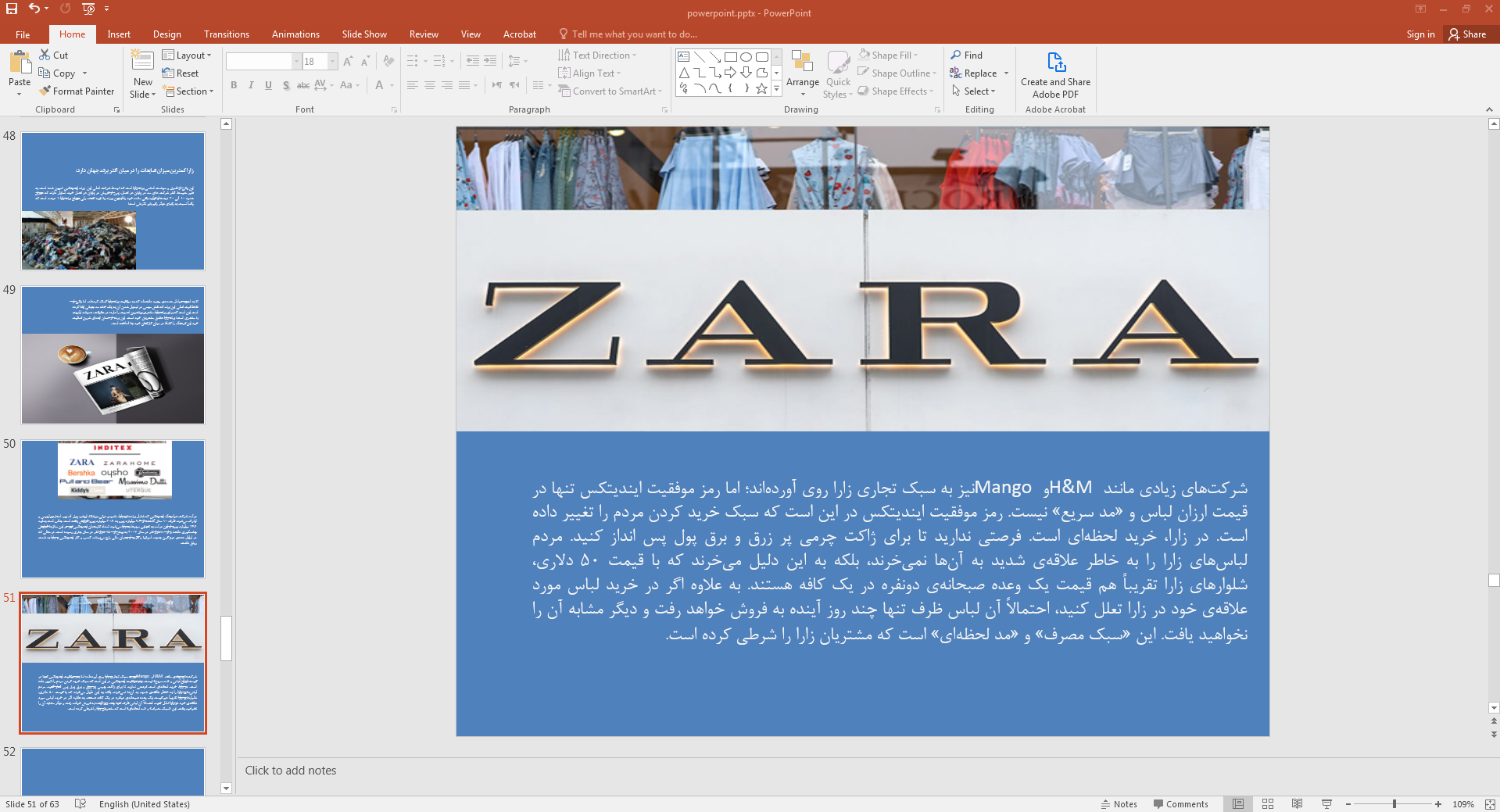Switch to the Slide Show tab
Viewport: 1500px width, 812px height.
pyautogui.click(x=364, y=34)
